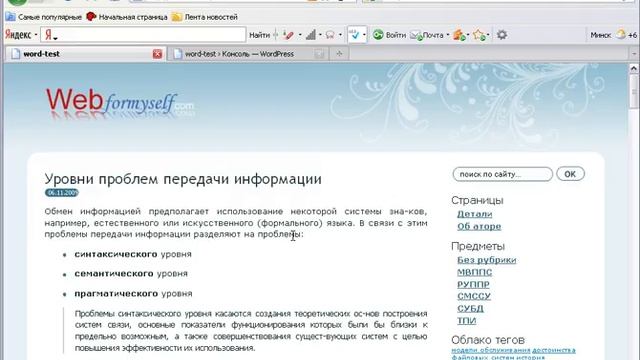This screenshot has width=640, height=360.
Task: Open dropdown beside the orange figures icon
Action: pos(468,35)
